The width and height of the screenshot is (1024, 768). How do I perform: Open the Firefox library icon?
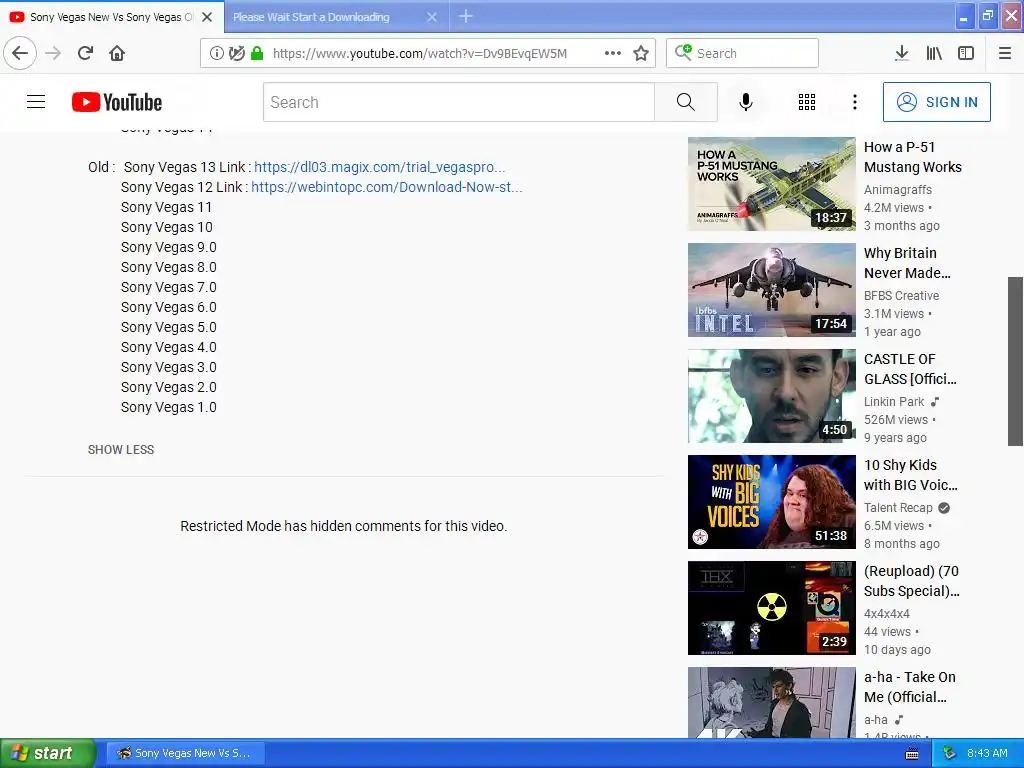[934, 53]
